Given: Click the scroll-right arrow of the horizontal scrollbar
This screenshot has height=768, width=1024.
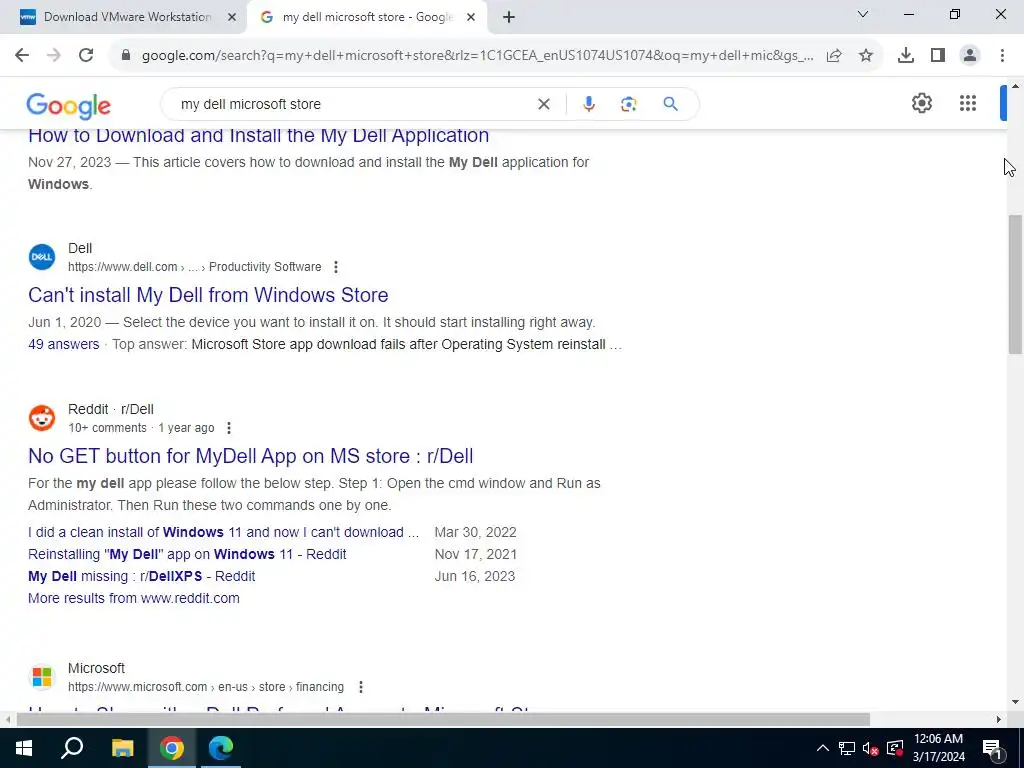Looking at the screenshot, I should [999, 720].
